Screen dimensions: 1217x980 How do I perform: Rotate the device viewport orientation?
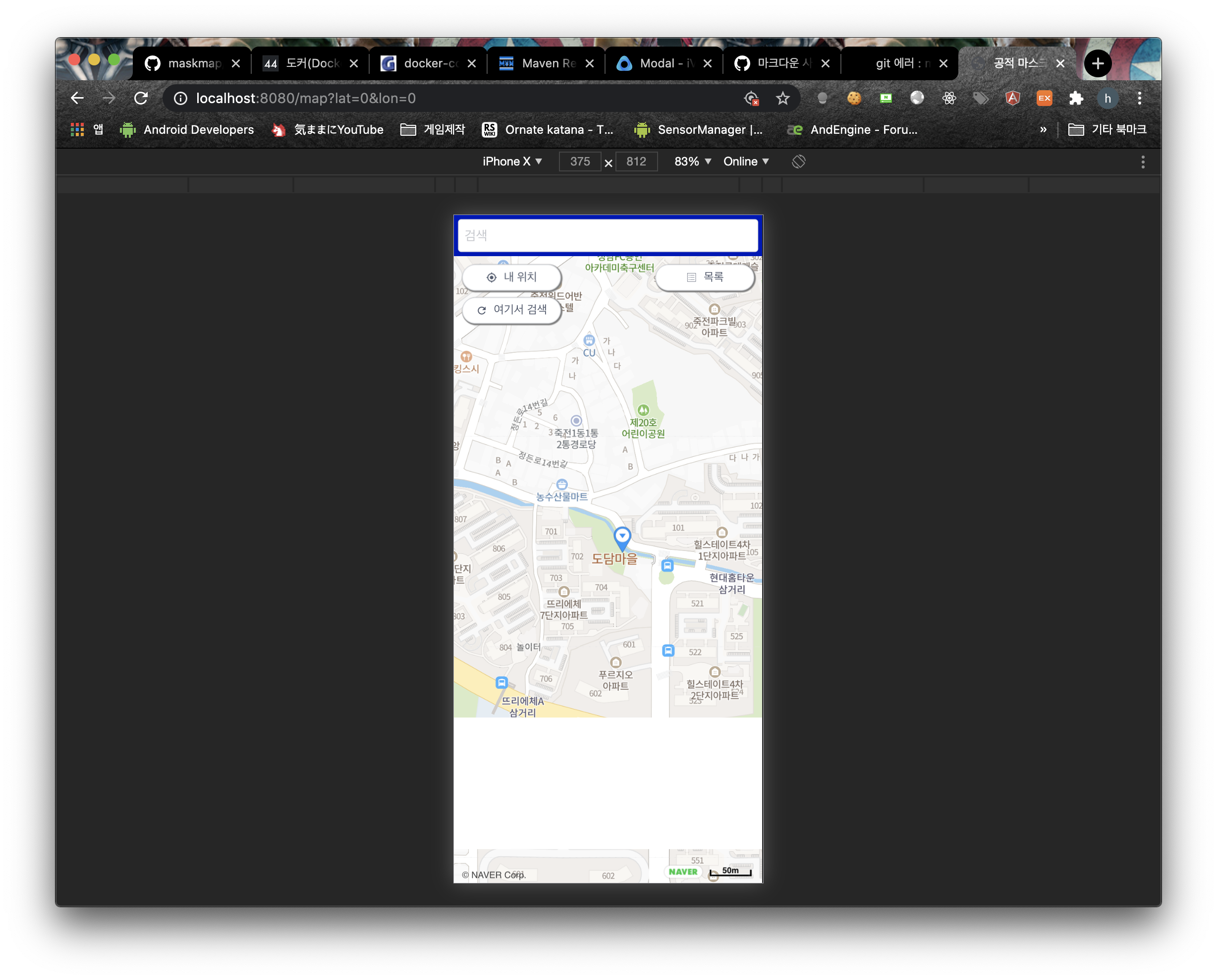point(798,162)
